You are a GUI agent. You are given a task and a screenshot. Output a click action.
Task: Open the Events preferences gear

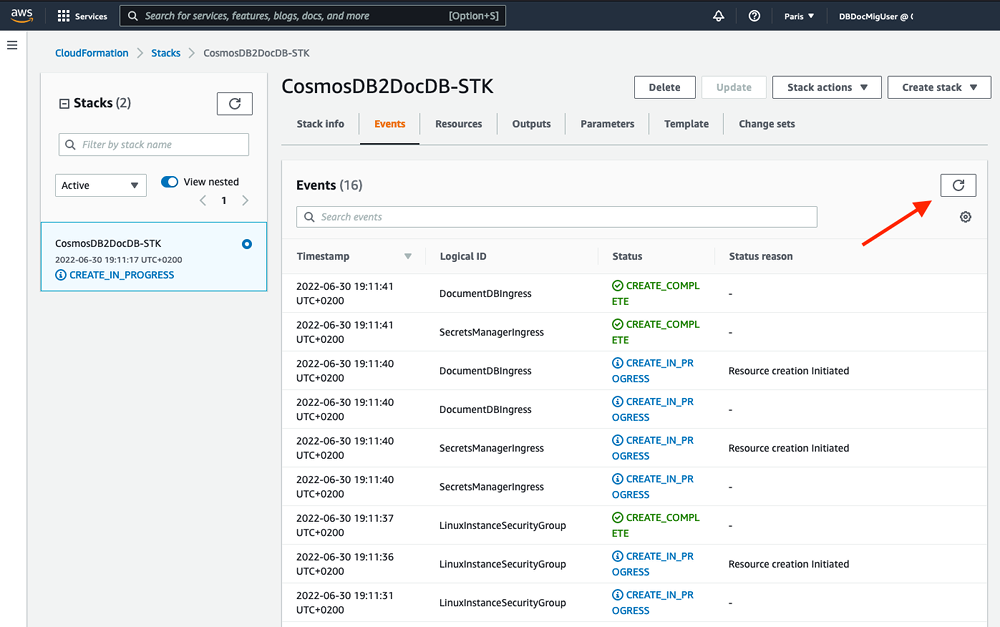point(964,216)
